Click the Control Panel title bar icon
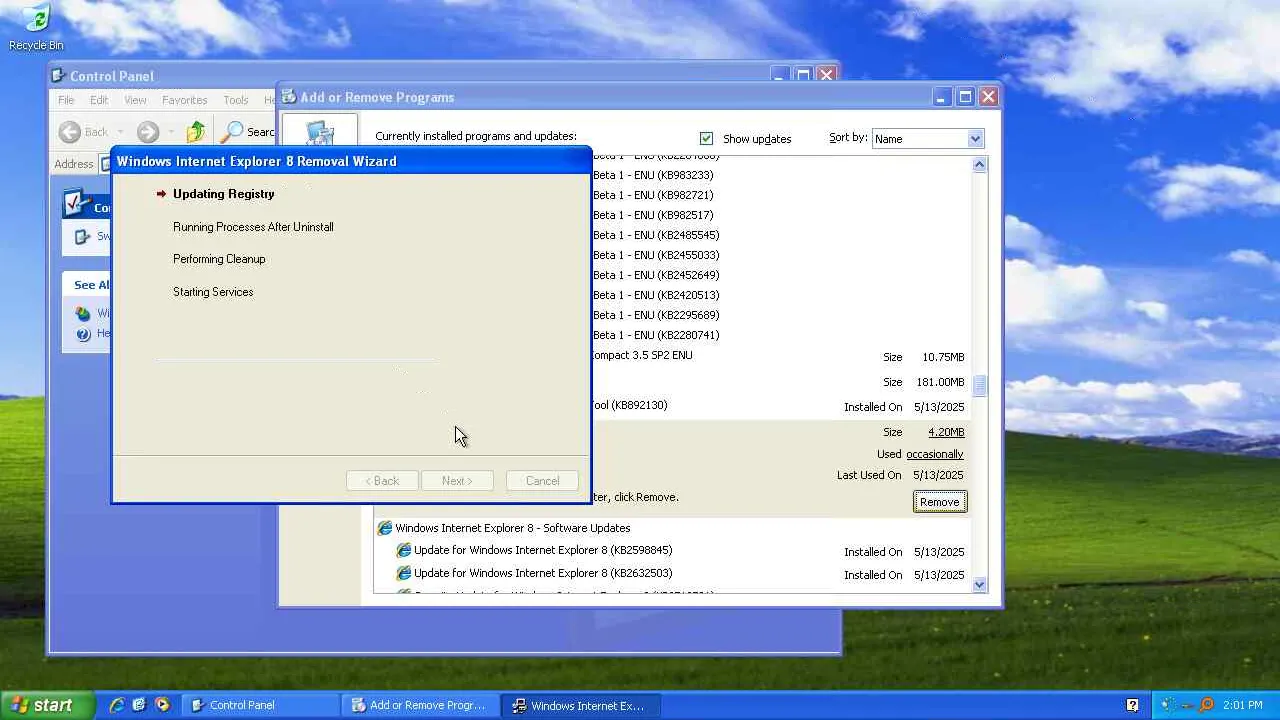Viewport: 1280px width, 720px height. click(x=59, y=76)
